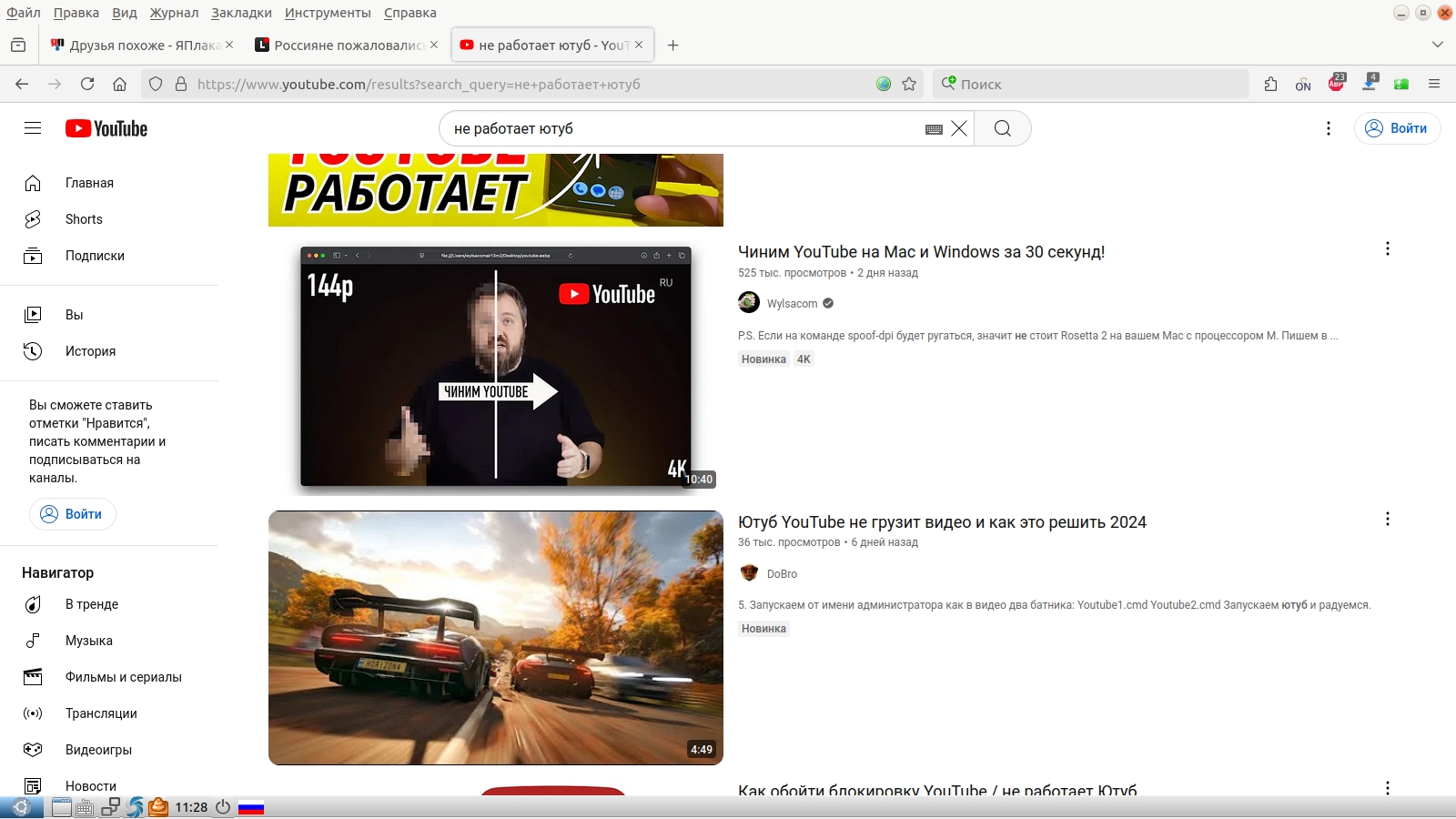Click the YouTube logo
1456x819 pixels.
tap(106, 128)
